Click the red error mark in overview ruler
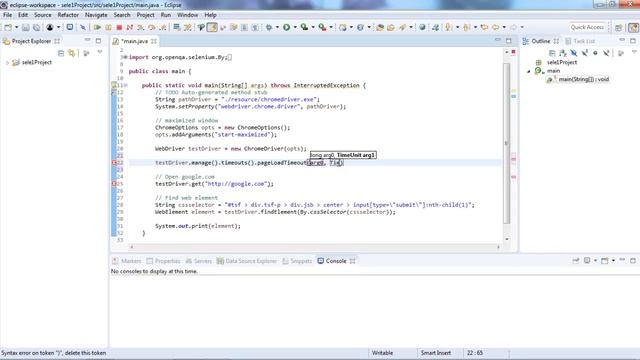 513,52
